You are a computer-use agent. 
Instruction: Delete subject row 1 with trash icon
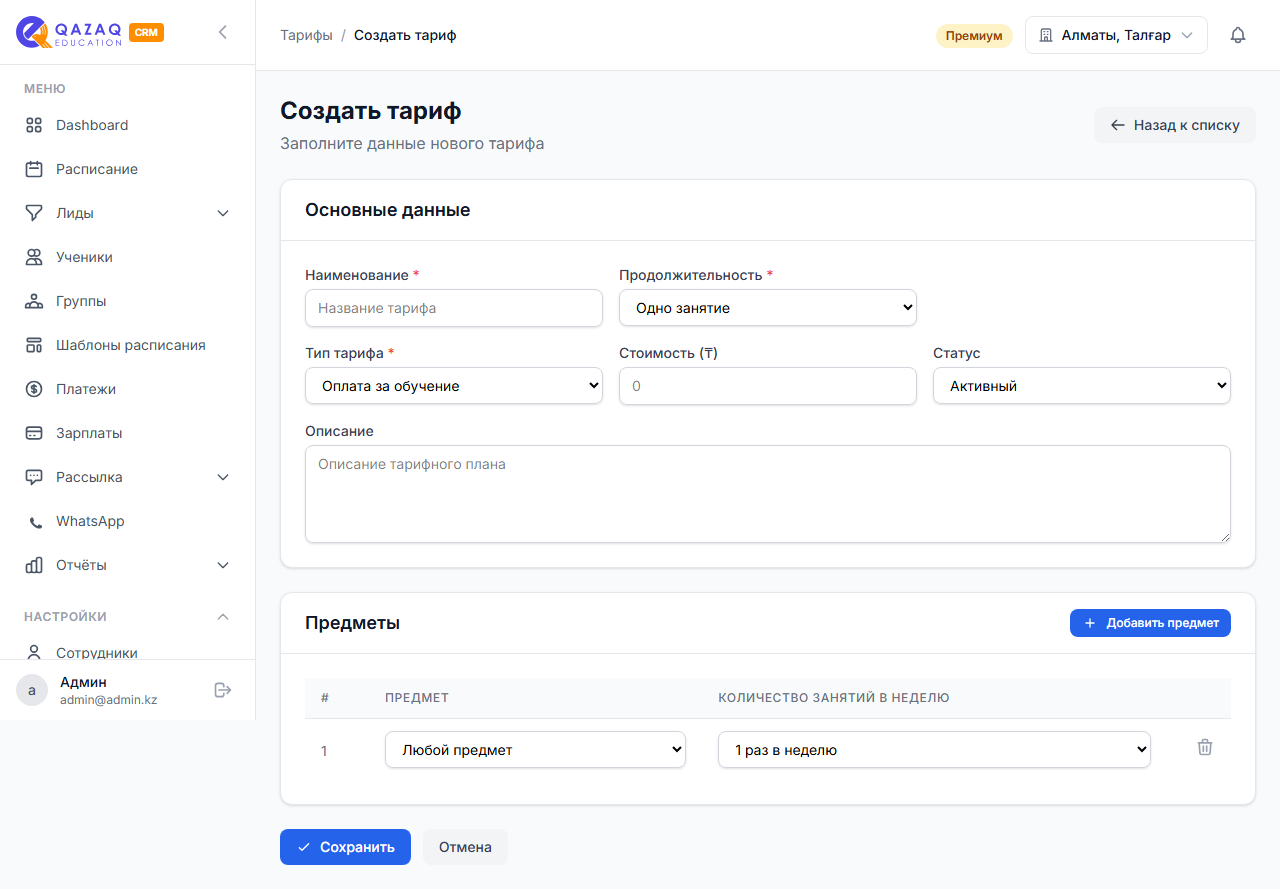point(1205,747)
